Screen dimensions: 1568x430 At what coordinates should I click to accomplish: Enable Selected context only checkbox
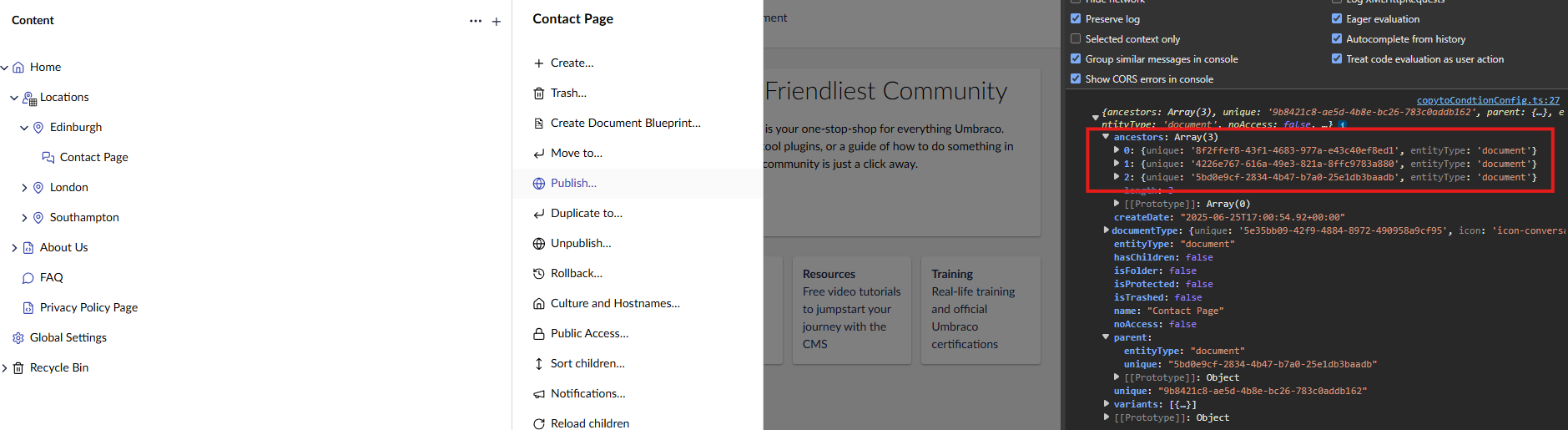click(x=1076, y=38)
